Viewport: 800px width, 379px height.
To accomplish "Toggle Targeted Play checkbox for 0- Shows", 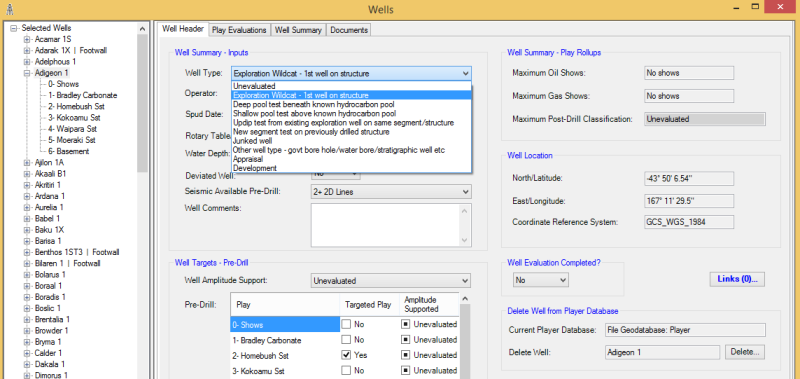I will coord(346,324).
